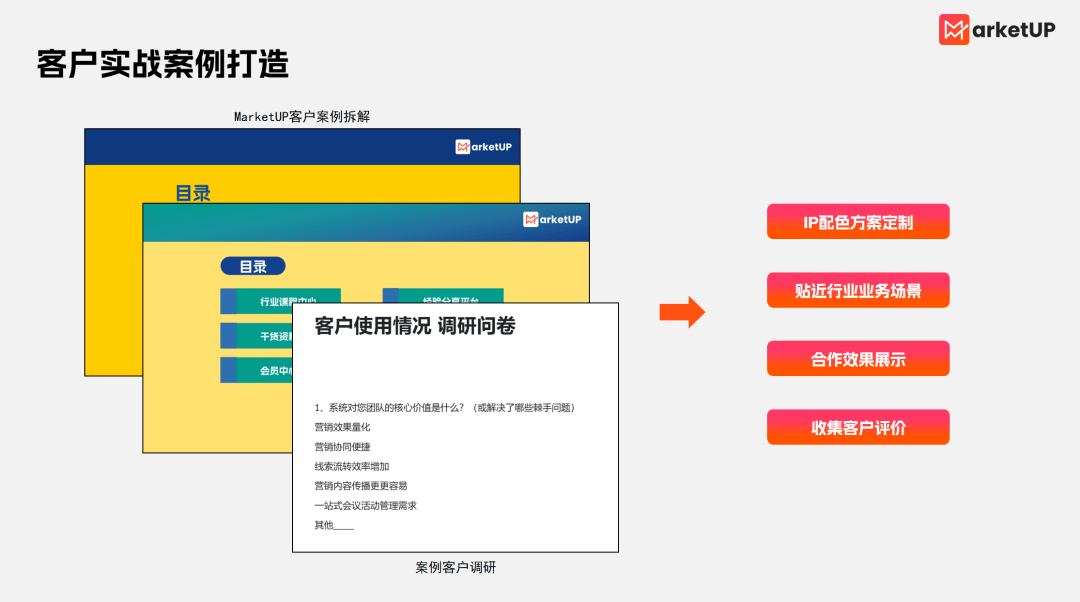Click the 贴近行业业务场景 button
This screenshot has height=602, width=1080.
[857, 290]
